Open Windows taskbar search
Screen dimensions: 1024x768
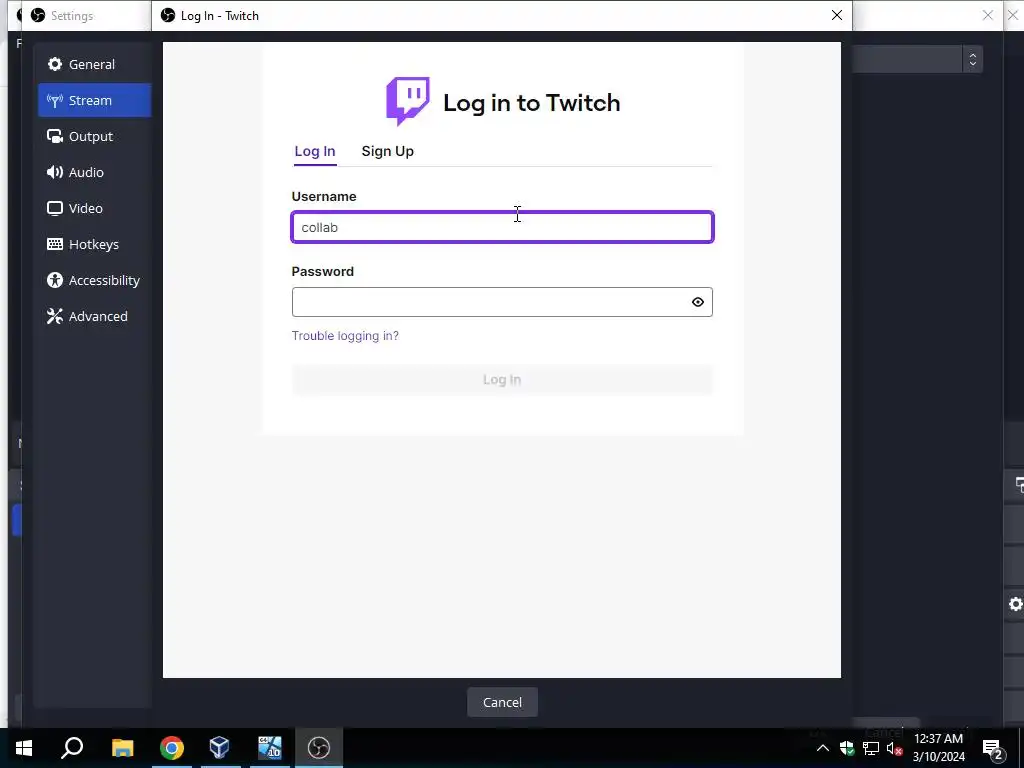72,748
